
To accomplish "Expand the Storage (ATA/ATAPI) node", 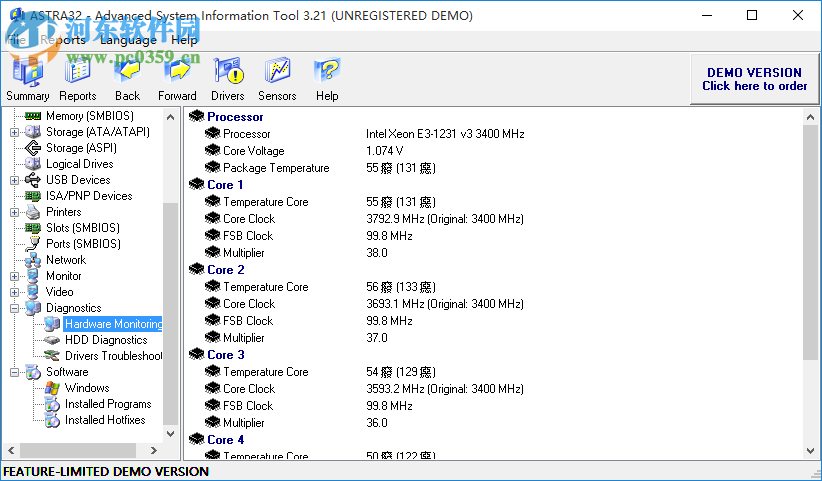I will pyautogui.click(x=14, y=132).
